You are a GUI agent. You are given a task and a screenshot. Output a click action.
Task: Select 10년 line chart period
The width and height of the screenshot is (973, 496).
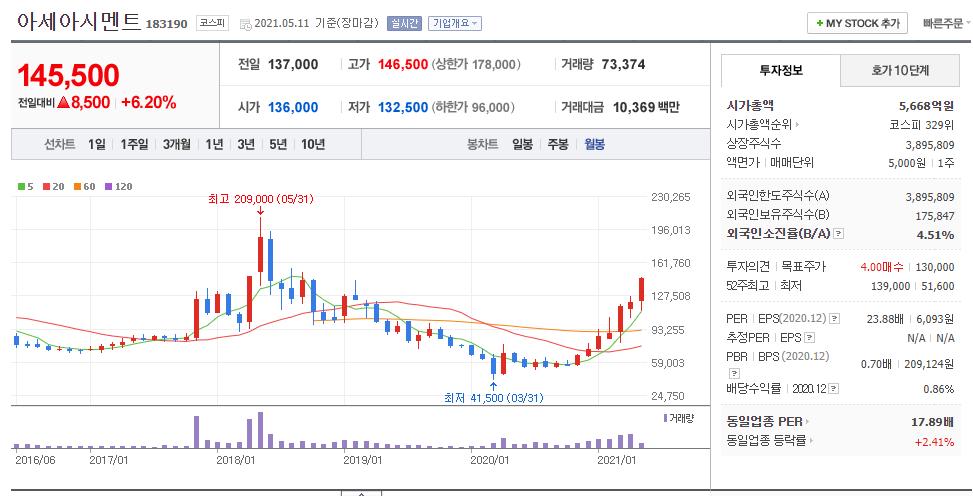tap(313, 144)
